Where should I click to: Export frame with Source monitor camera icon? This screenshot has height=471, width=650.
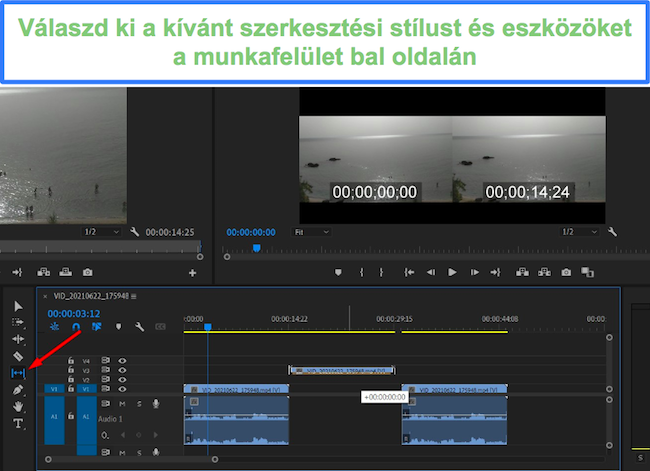coord(87,272)
